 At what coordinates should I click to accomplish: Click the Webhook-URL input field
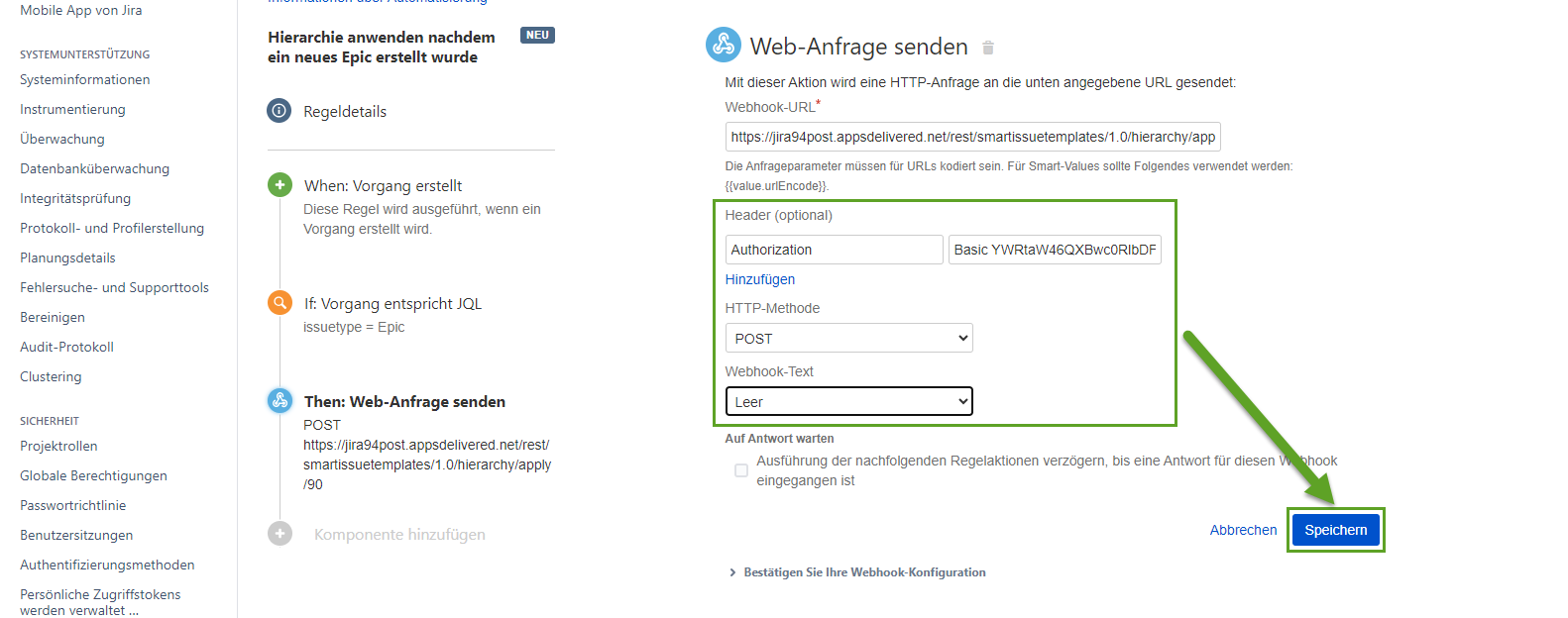(972, 137)
